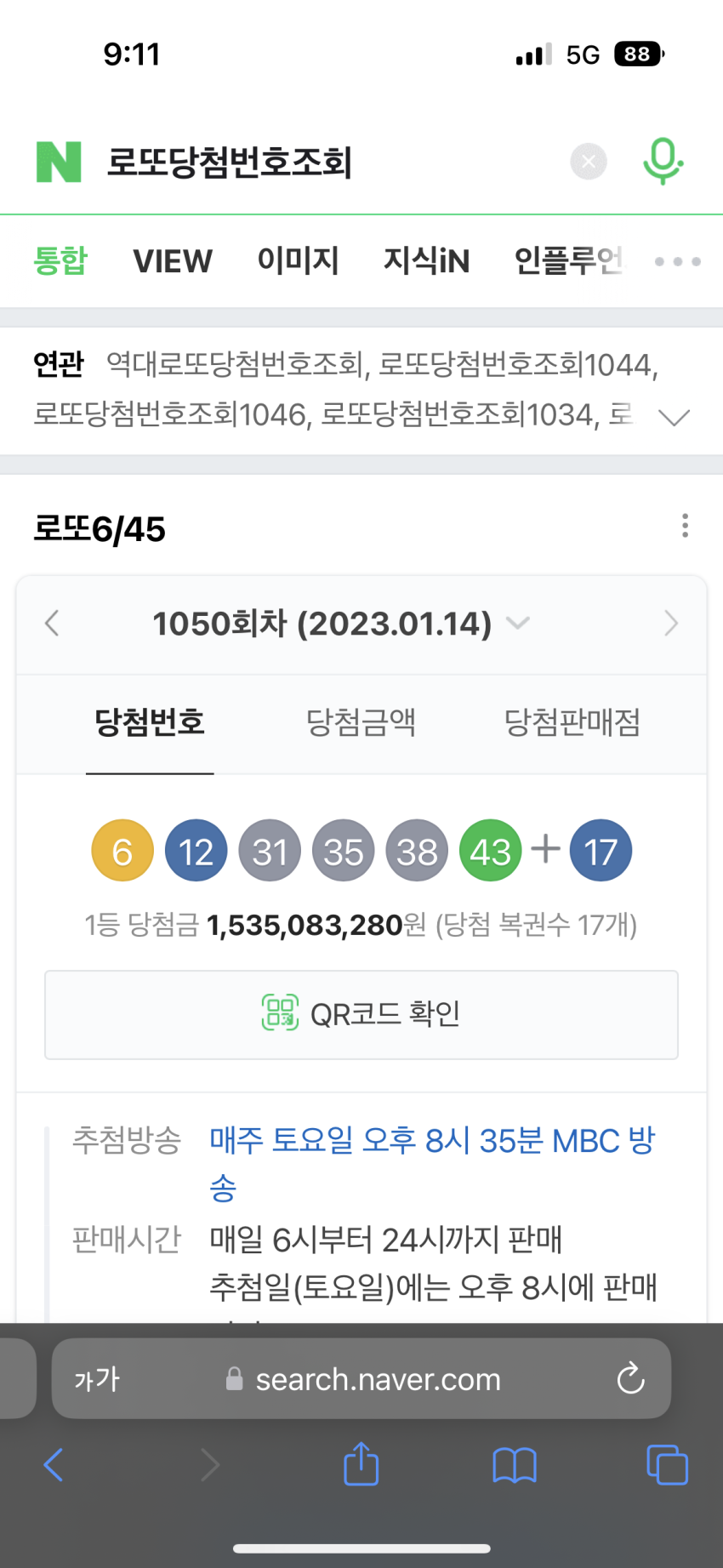The height and width of the screenshot is (1568, 723).
Task: Tap the green Naver N logo
Action: click(59, 162)
